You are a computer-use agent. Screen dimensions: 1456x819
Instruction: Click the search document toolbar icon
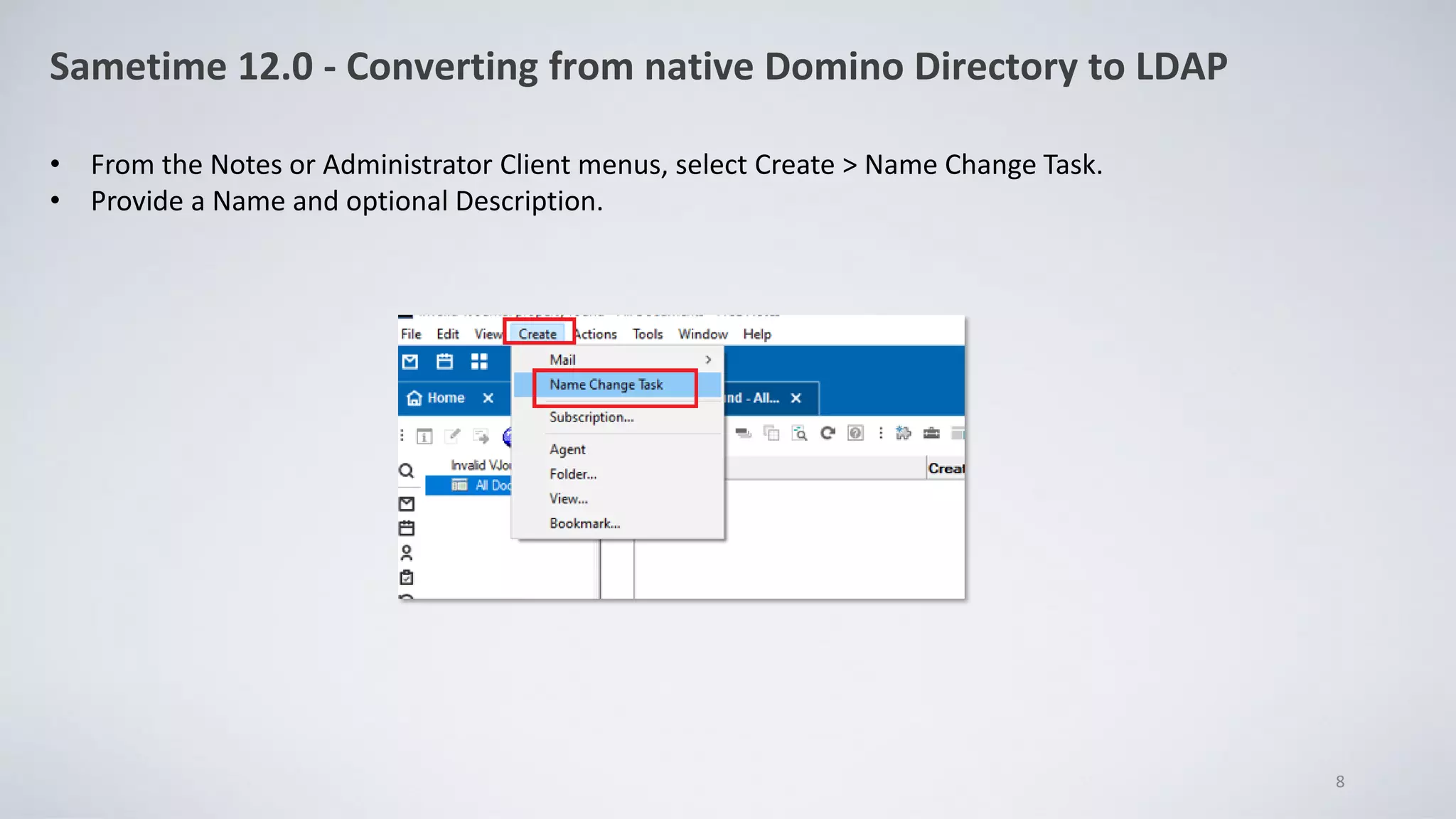tap(799, 433)
